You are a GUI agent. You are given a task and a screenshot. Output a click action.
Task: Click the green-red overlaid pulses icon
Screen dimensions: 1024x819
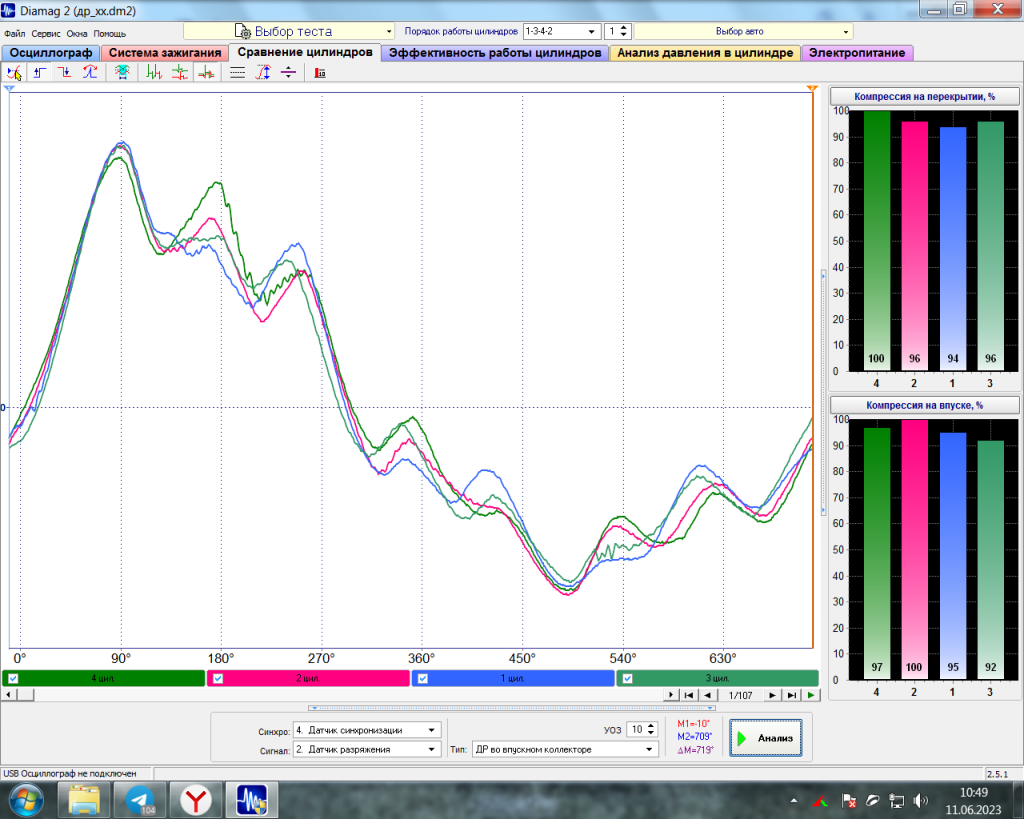(154, 72)
